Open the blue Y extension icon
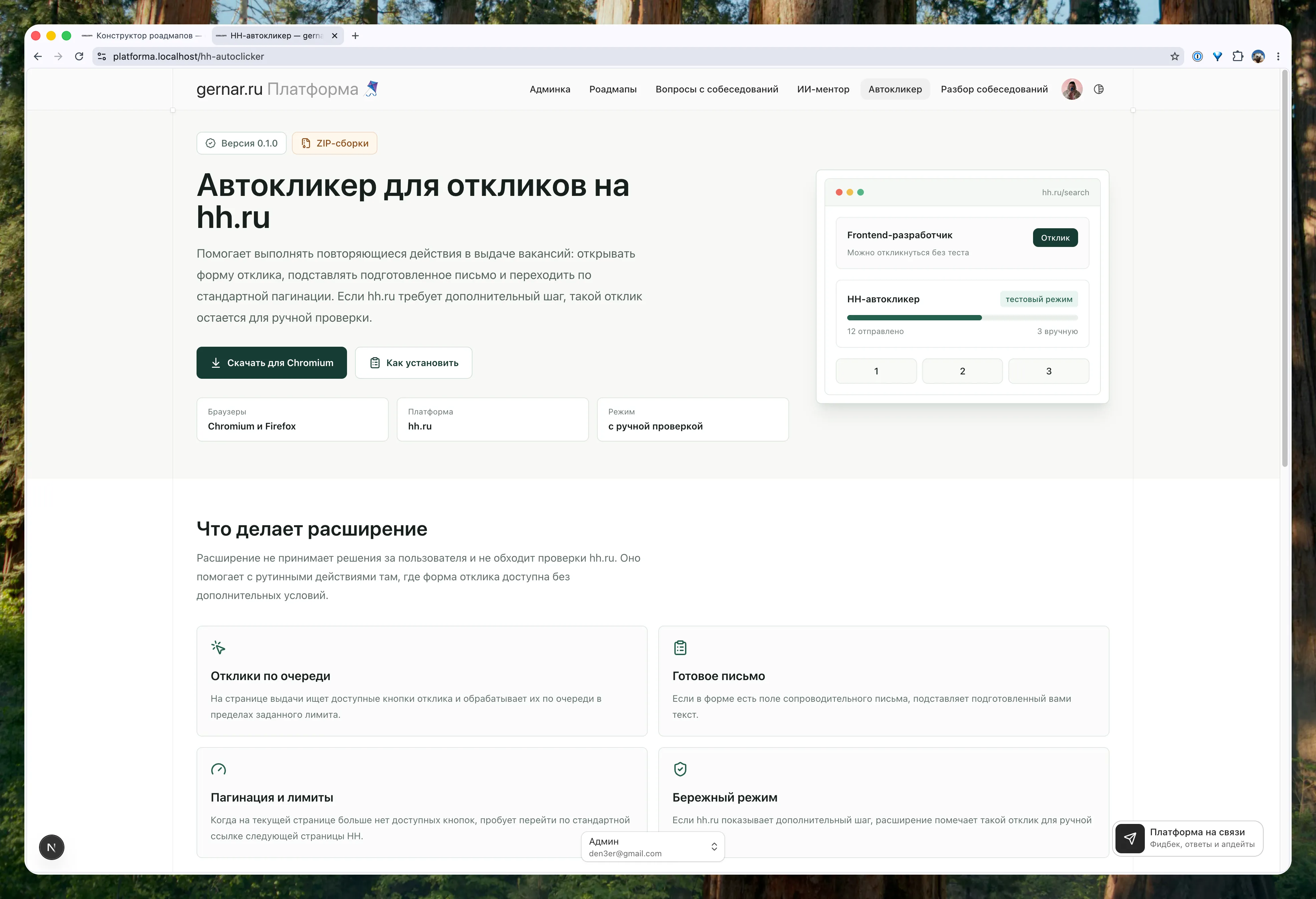1316x899 pixels. coord(1218,56)
